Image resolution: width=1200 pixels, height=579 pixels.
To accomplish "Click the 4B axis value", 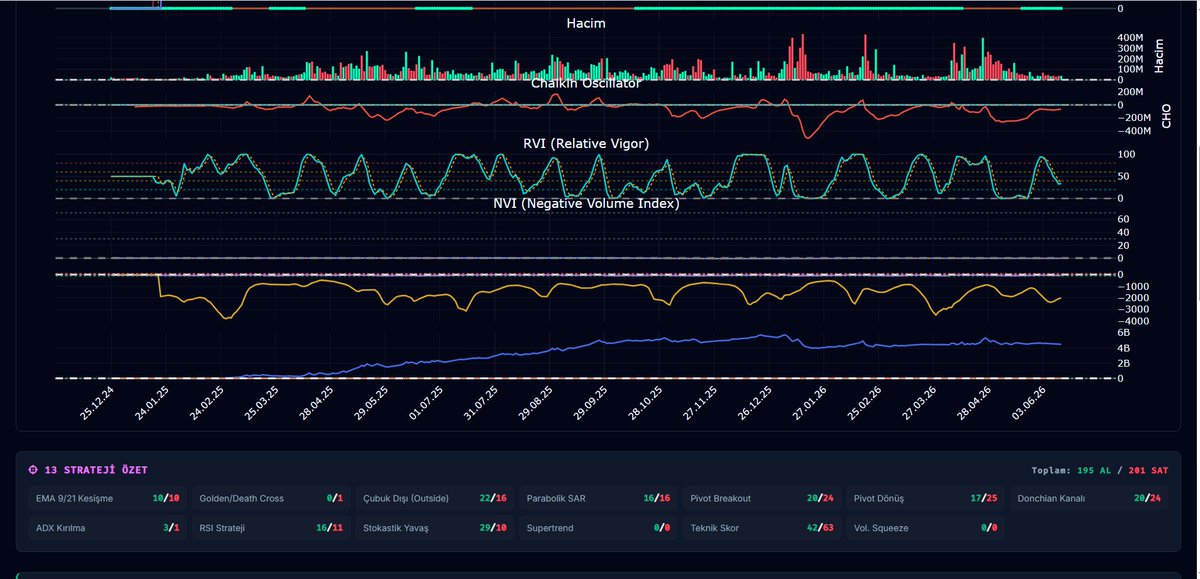I will pyautogui.click(x=1124, y=348).
